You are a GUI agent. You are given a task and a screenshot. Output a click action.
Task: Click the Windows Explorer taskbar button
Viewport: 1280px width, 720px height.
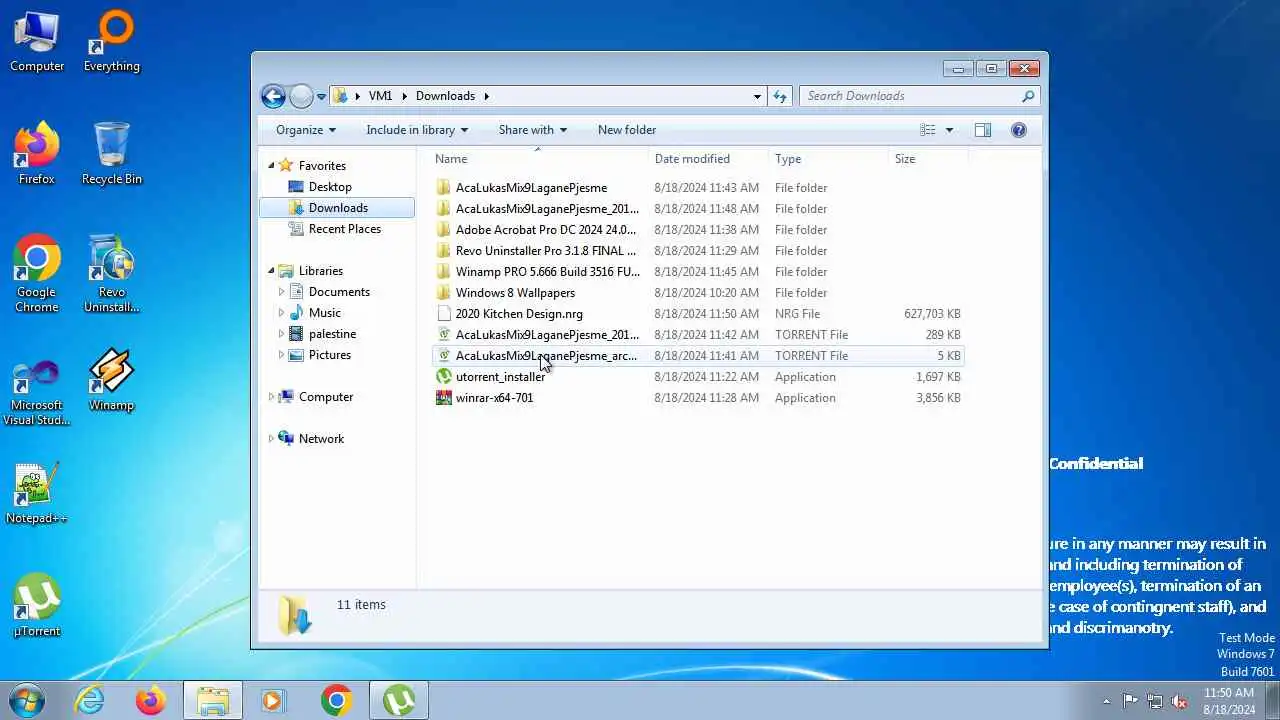coord(213,701)
